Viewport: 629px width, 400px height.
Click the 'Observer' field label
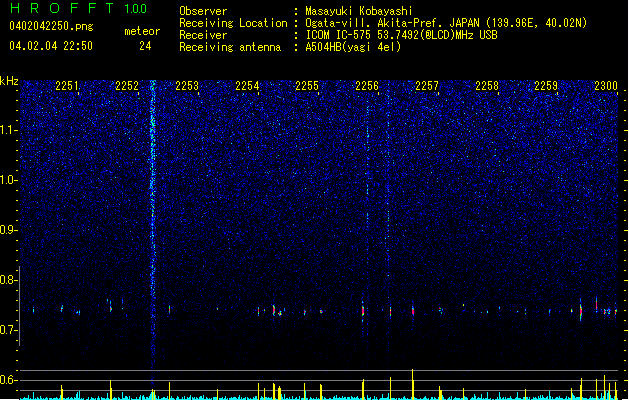203,11
